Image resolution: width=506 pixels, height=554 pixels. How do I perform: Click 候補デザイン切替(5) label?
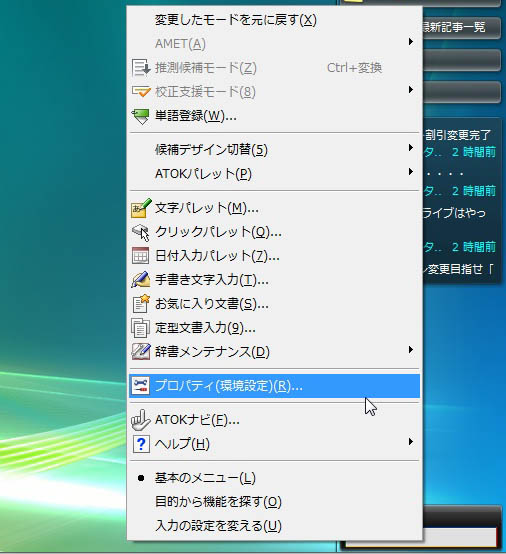211,150
